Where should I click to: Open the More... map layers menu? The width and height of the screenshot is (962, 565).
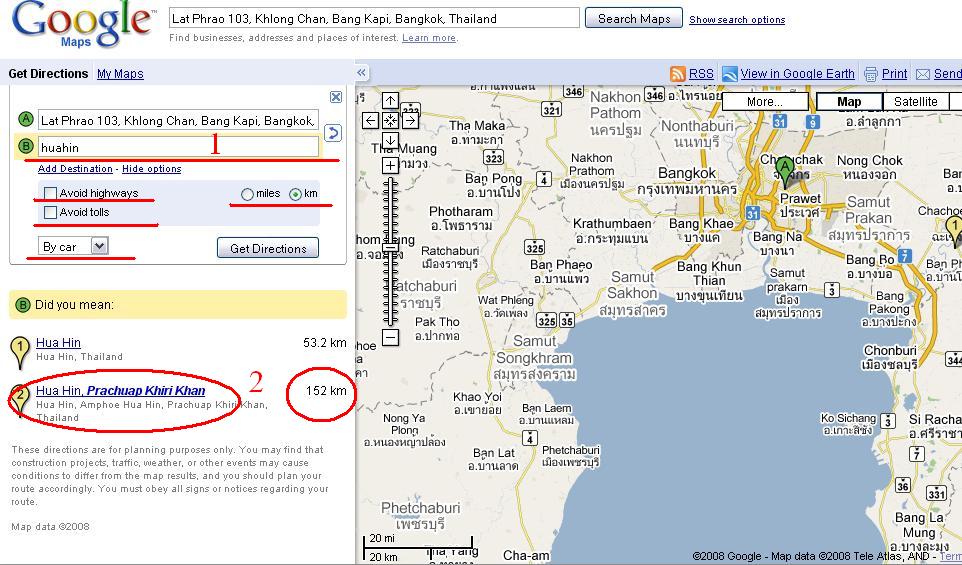click(765, 102)
